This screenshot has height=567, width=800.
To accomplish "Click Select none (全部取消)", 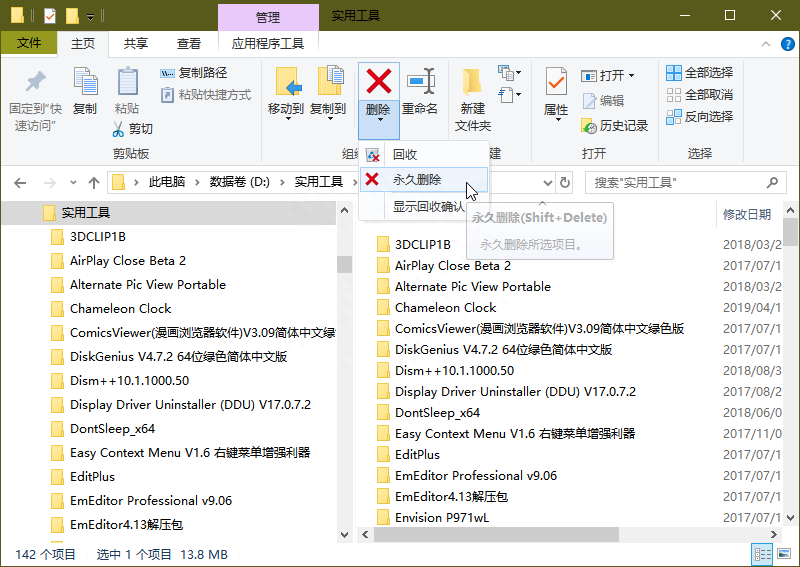I will 699,95.
